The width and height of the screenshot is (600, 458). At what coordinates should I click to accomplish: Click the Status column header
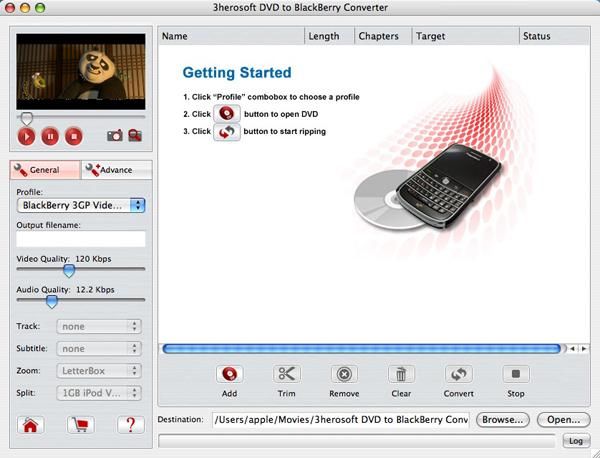click(554, 36)
